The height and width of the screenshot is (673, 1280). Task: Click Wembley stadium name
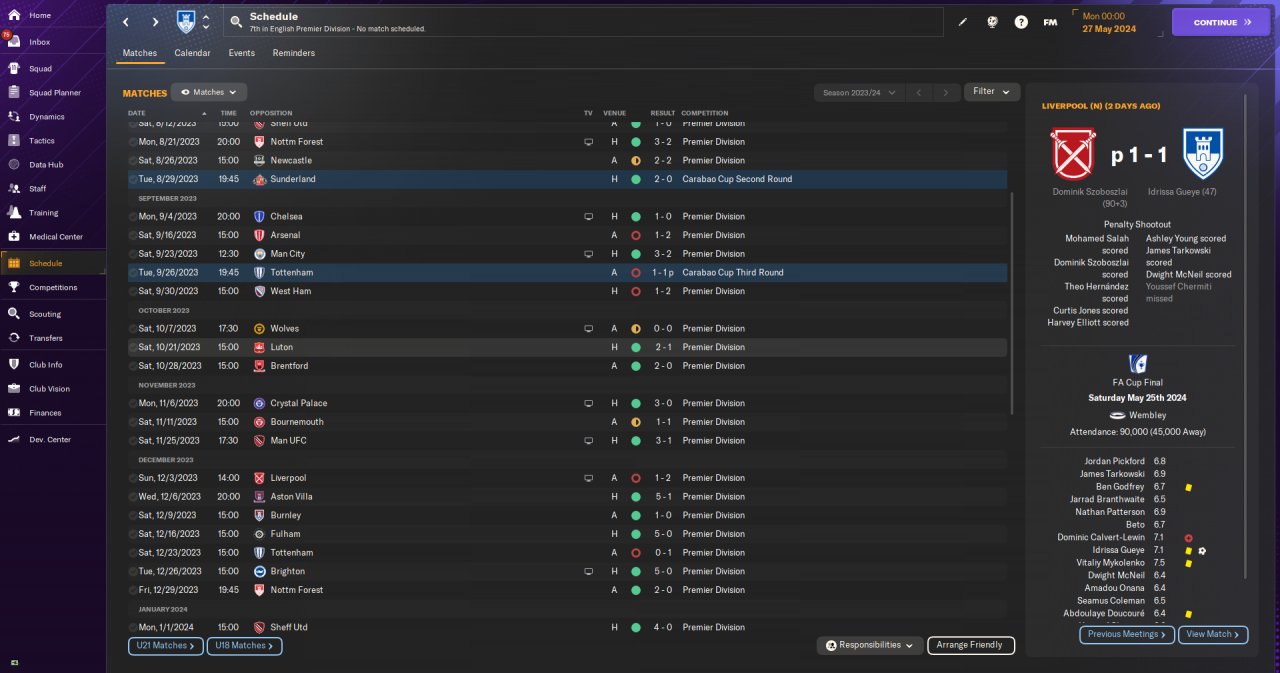click(1147, 415)
